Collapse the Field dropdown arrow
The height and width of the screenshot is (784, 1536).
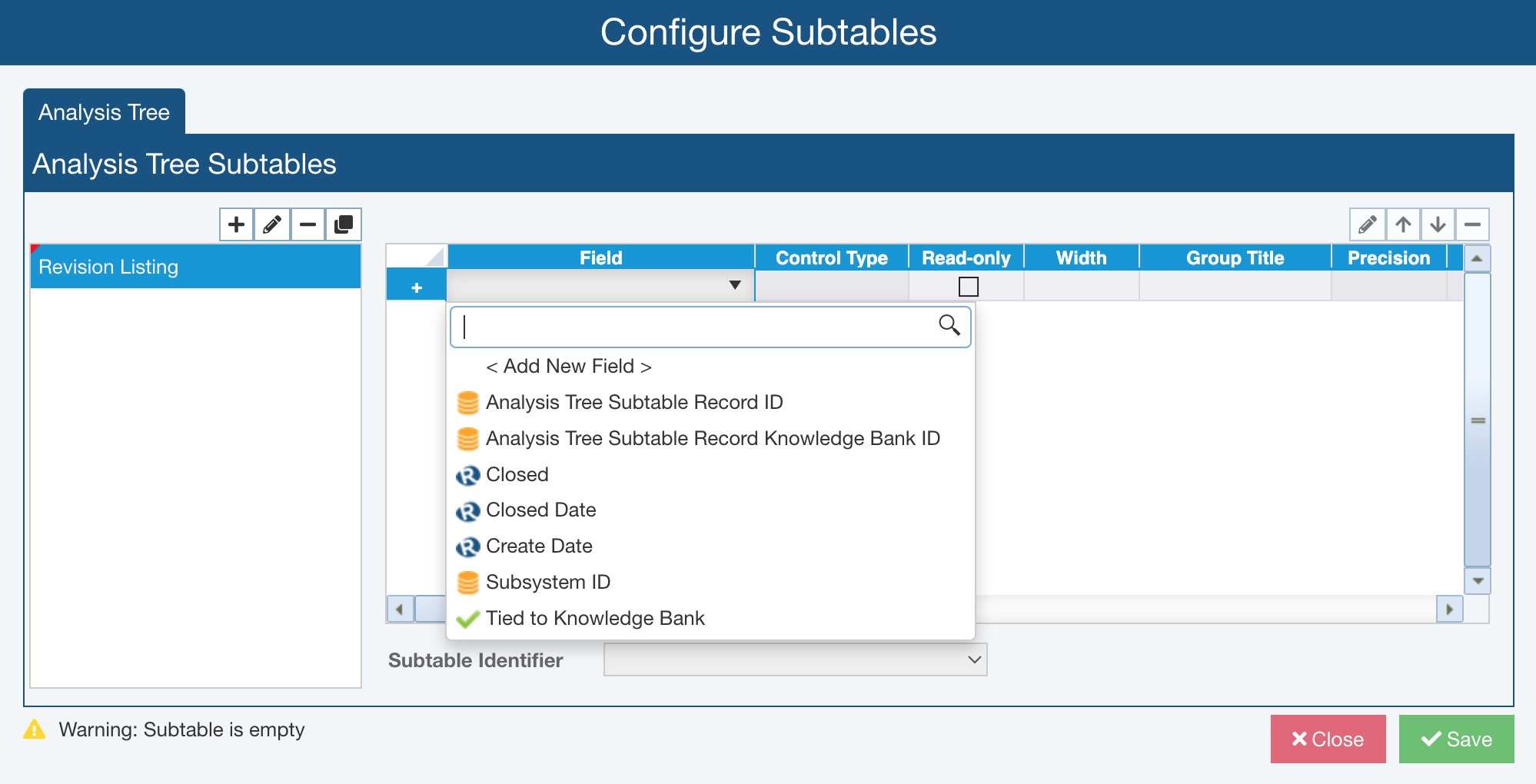[735, 285]
